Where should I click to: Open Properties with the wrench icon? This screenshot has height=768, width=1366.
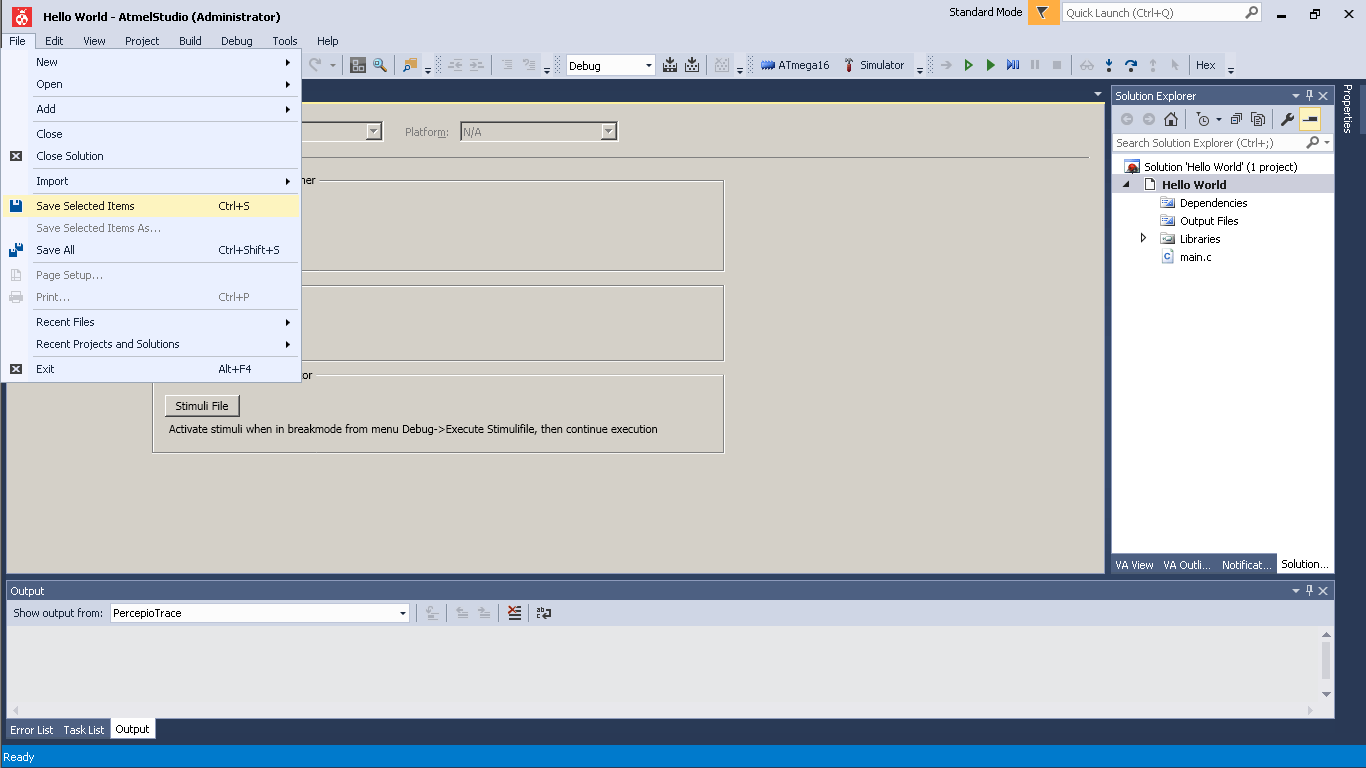[x=1287, y=119]
